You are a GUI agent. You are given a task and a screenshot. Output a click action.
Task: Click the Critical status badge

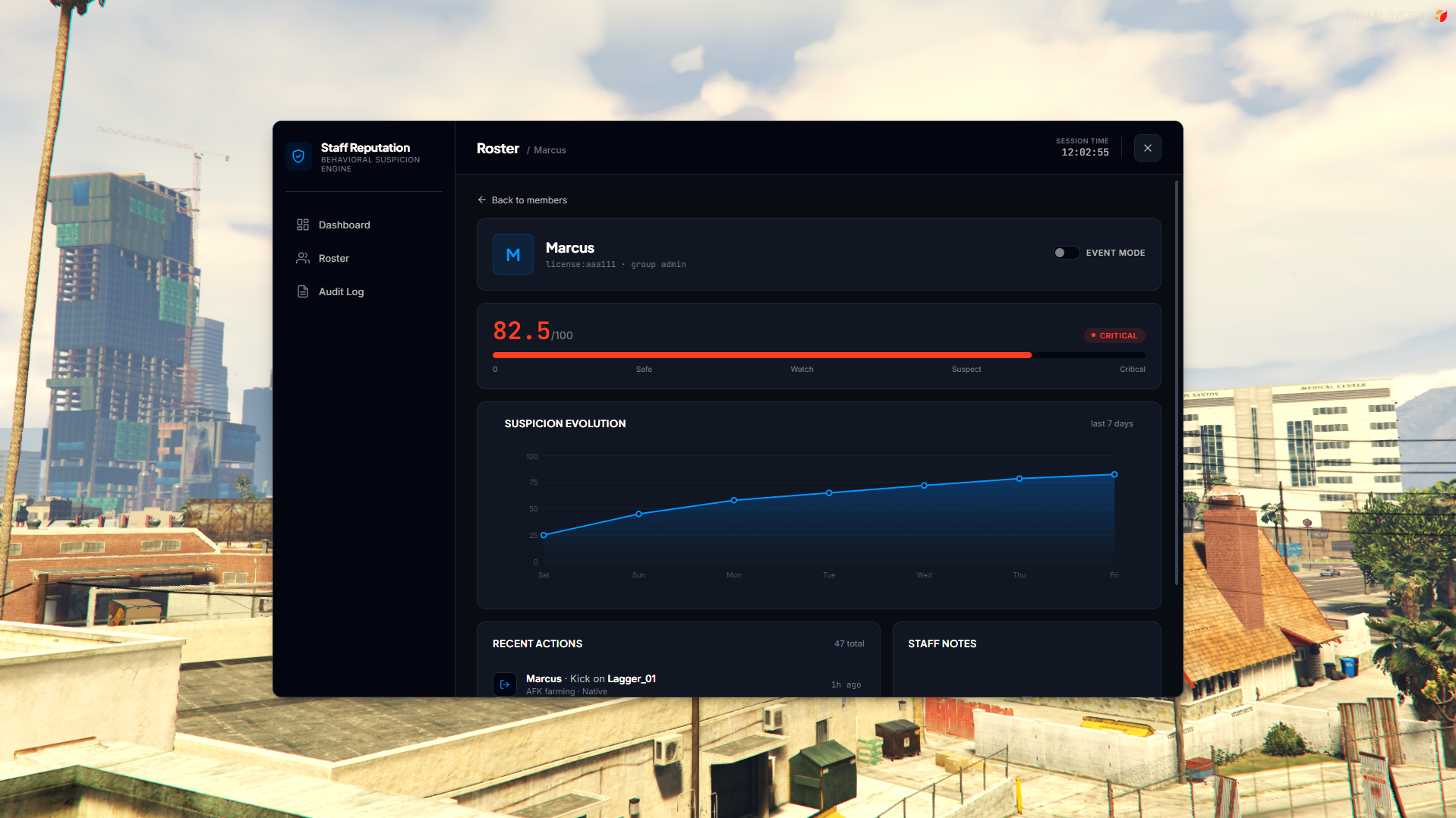1114,335
